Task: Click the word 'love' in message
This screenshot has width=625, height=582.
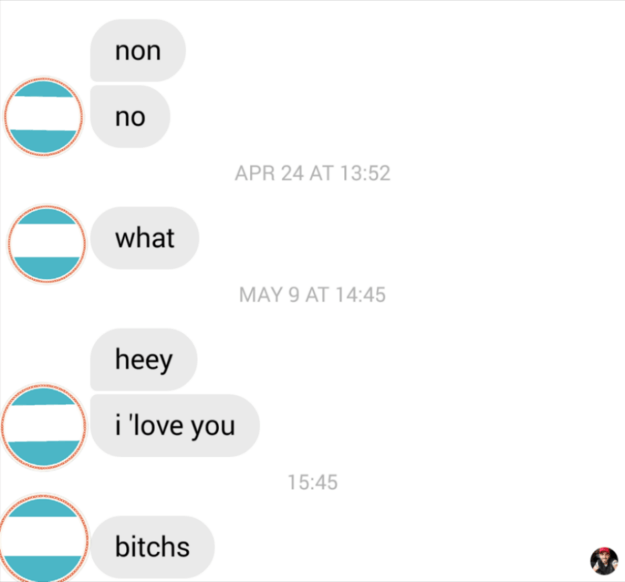Action: tap(158, 425)
